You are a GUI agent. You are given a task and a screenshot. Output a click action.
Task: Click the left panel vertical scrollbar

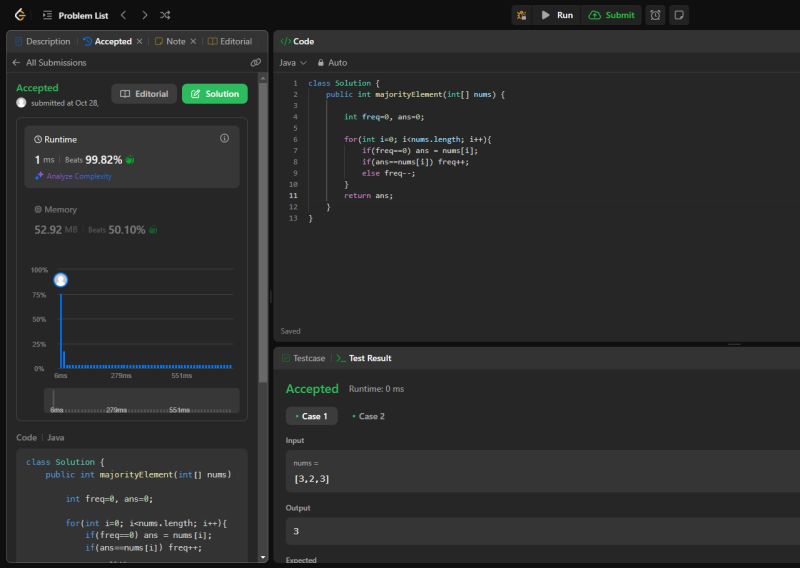coord(263,232)
